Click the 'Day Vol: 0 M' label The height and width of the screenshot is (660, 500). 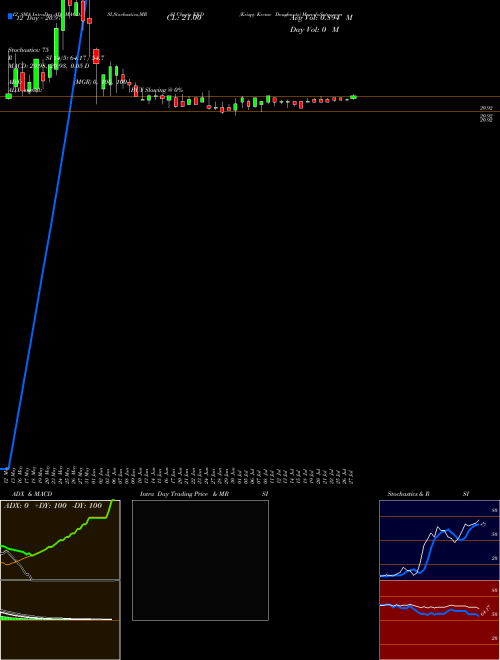314,30
